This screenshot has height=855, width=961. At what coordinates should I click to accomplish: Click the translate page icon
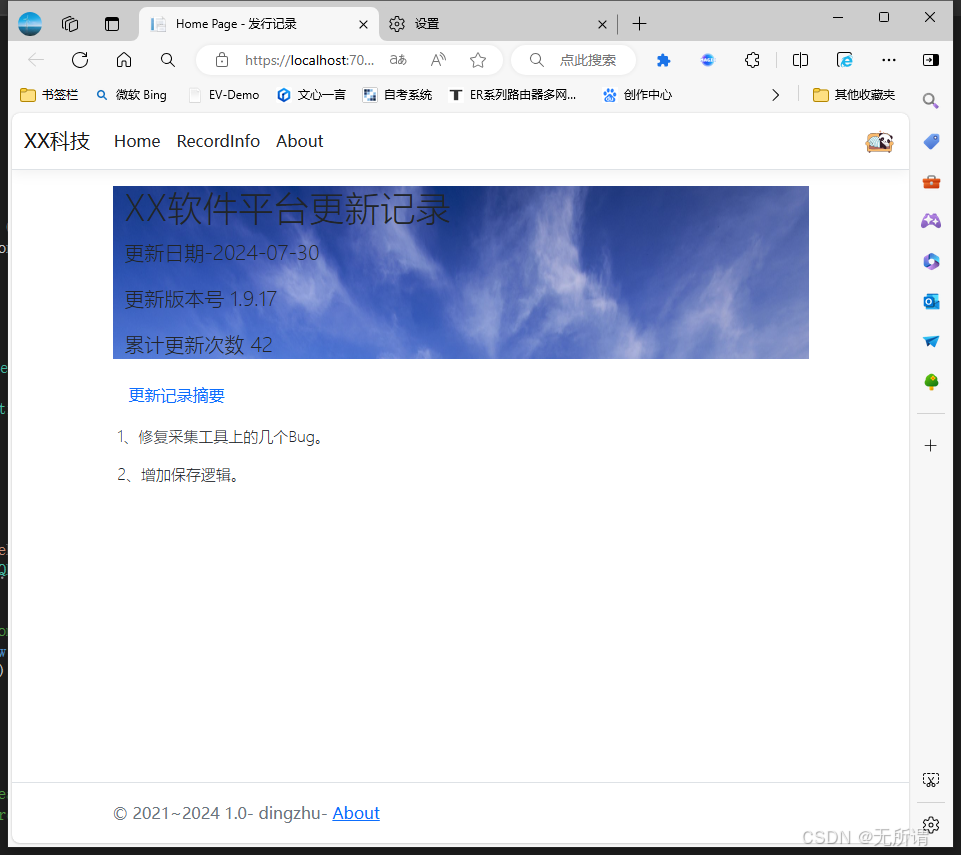click(x=398, y=60)
